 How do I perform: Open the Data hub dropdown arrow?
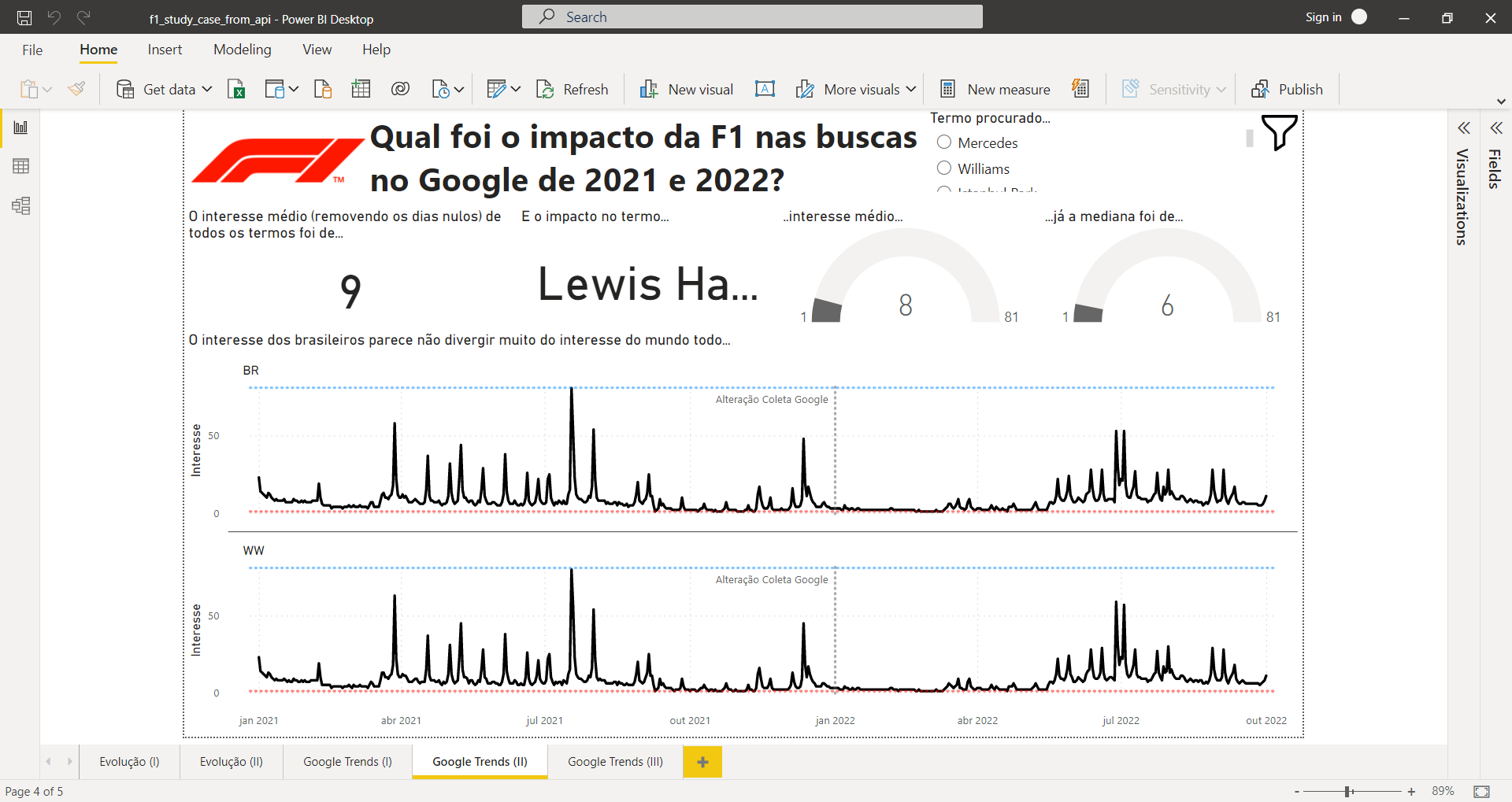click(x=294, y=89)
